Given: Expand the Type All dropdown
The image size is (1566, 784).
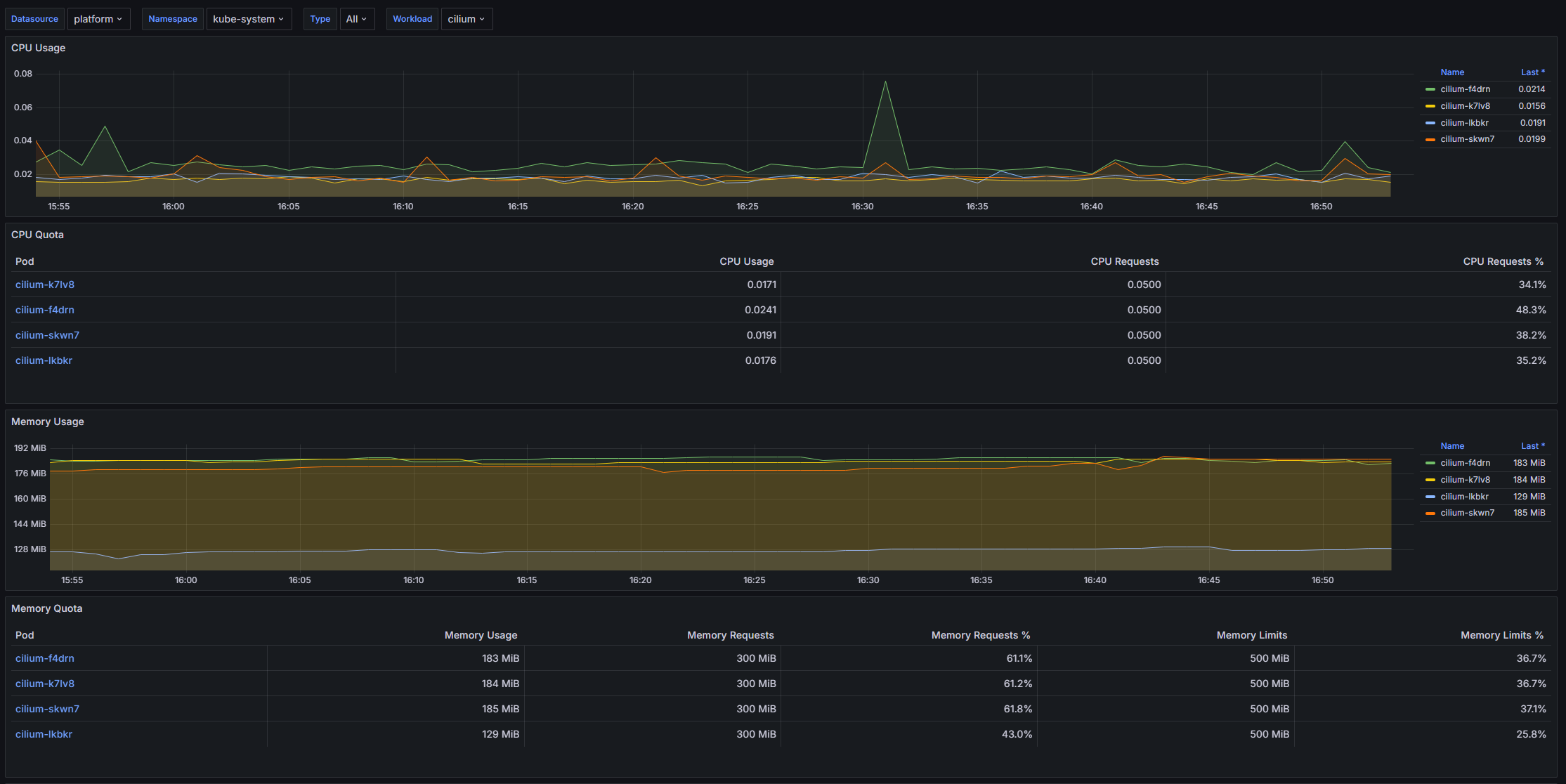Looking at the screenshot, I should click(x=356, y=19).
